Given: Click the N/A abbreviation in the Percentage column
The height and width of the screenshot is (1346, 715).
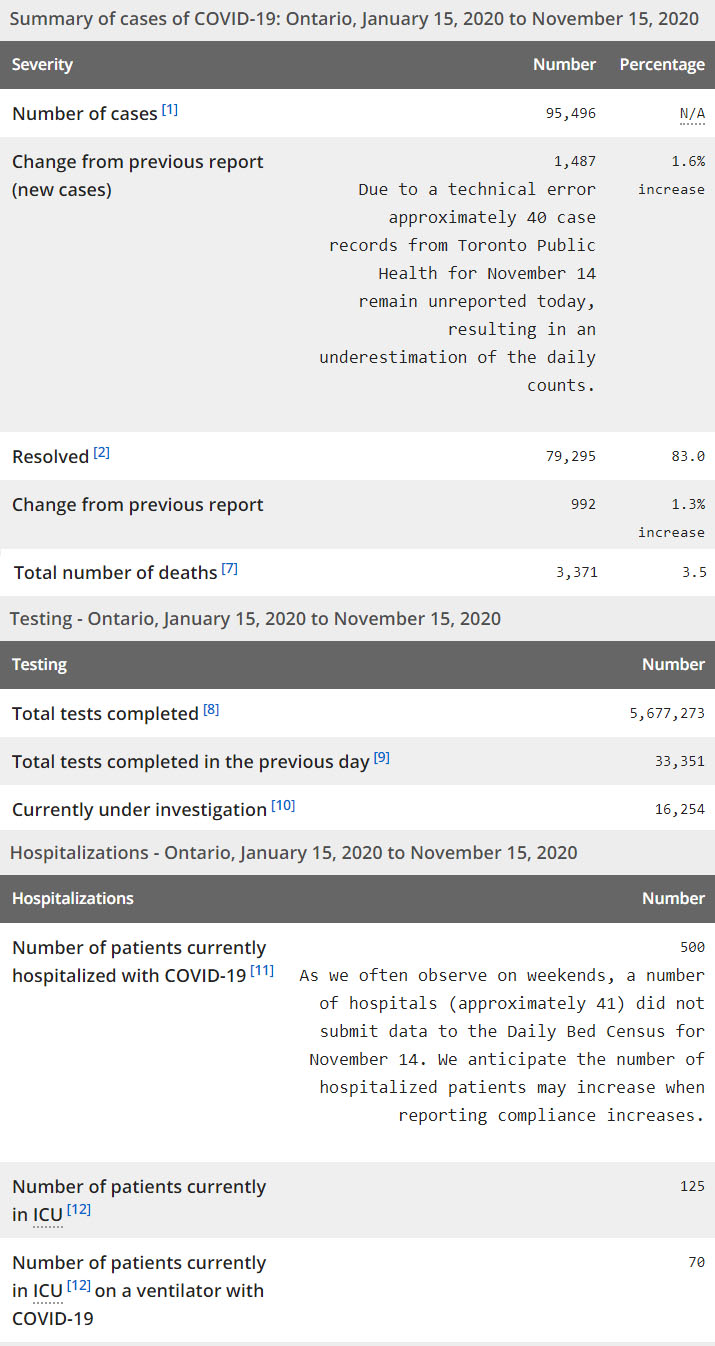Looking at the screenshot, I should tap(692, 114).
